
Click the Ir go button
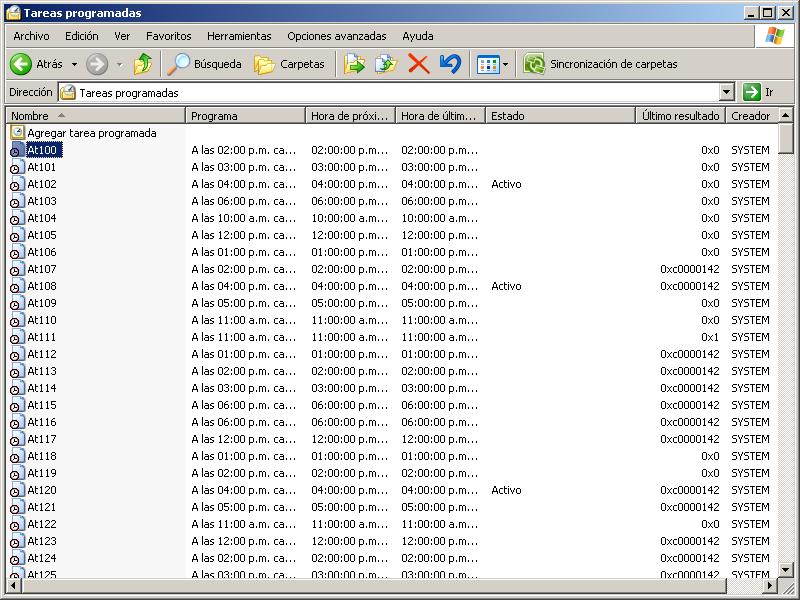759,92
